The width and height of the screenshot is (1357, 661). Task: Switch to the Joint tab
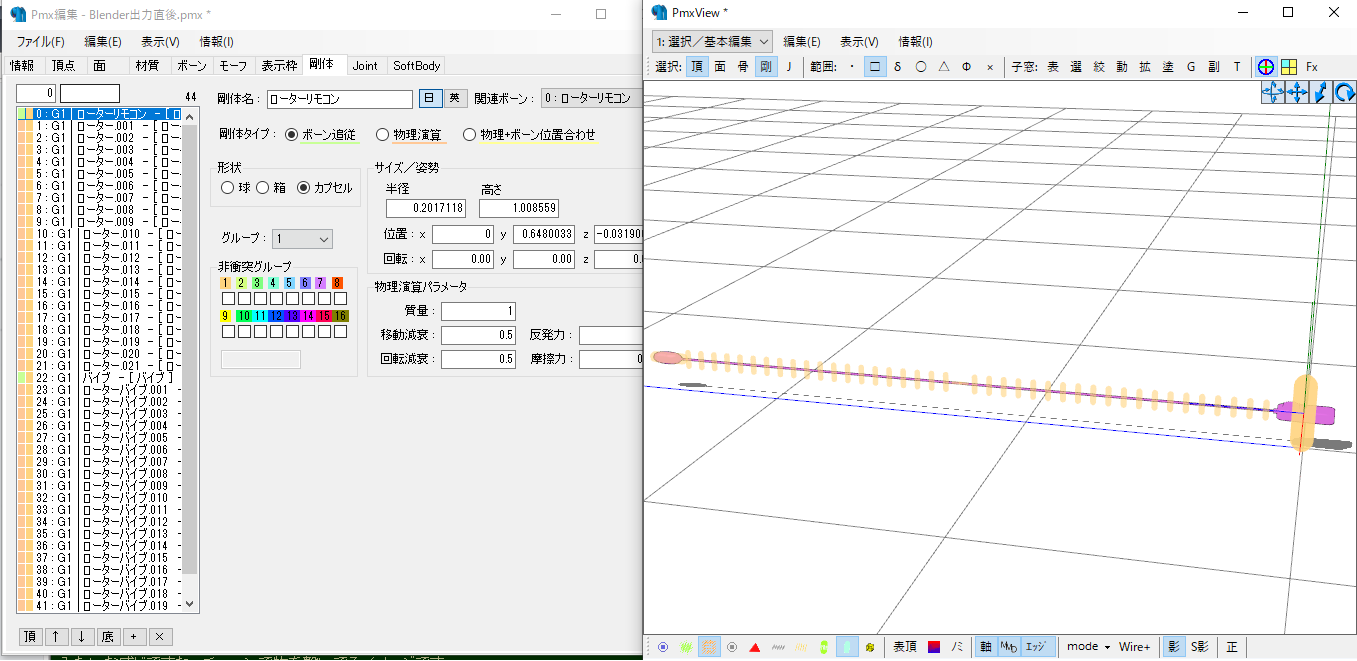[365, 66]
